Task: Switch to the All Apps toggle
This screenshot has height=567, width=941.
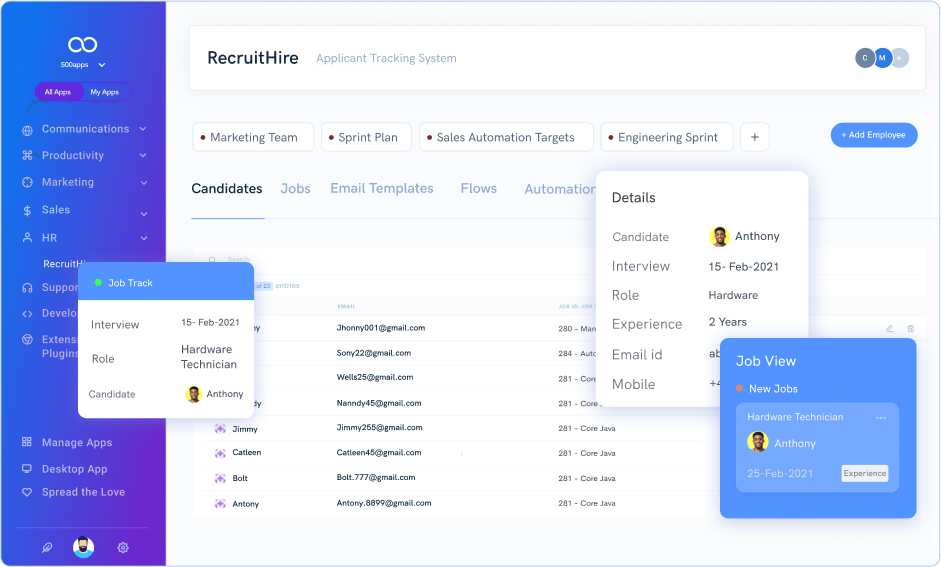Action: pyautogui.click(x=58, y=92)
